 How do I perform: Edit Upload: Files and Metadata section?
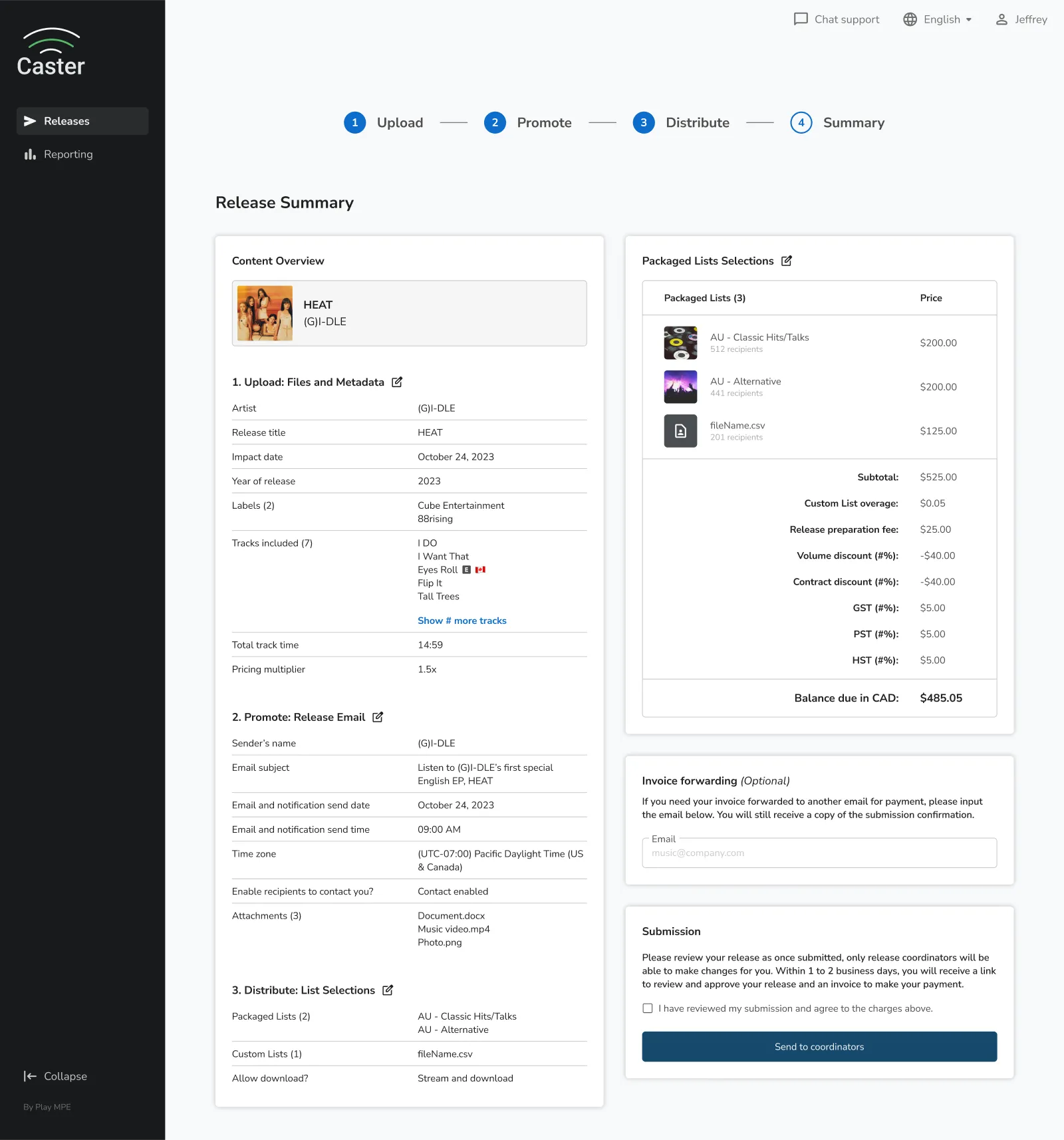(x=397, y=382)
